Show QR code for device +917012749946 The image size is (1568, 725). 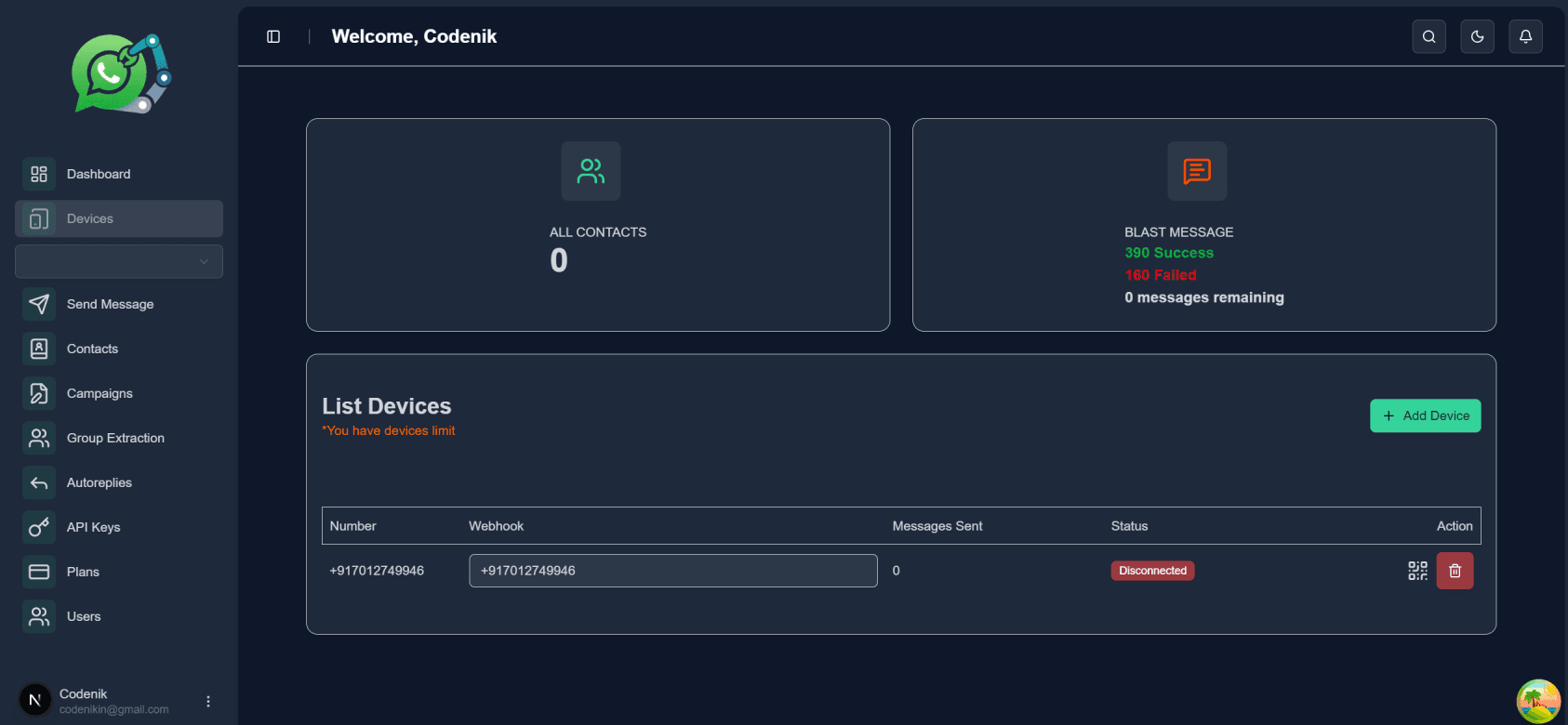(x=1417, y=571)
